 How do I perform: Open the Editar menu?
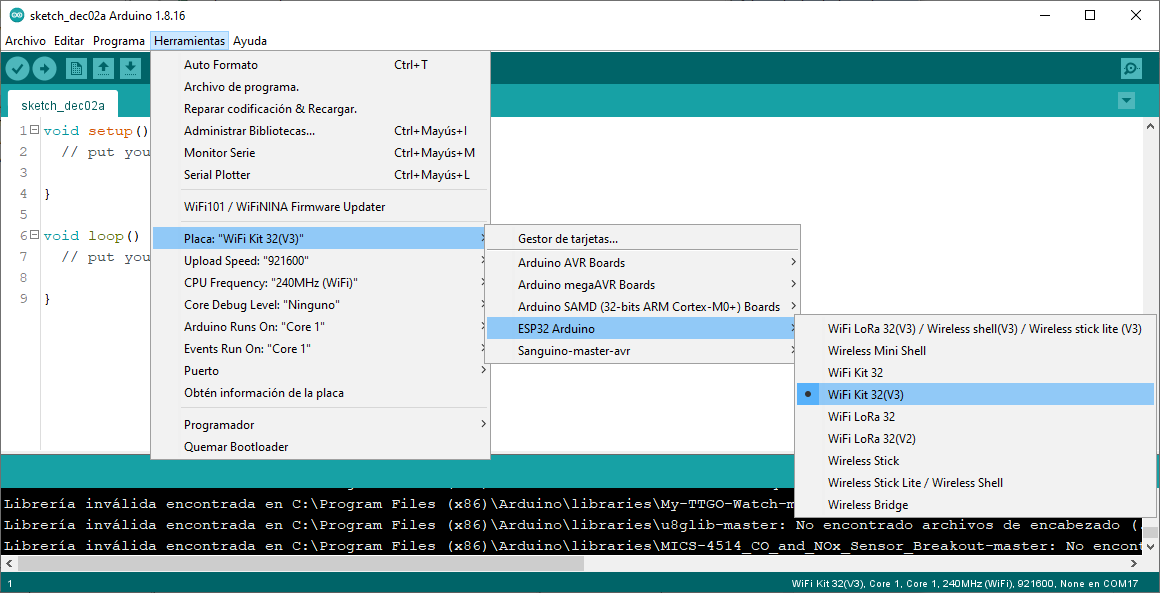(x=69, y=41)
